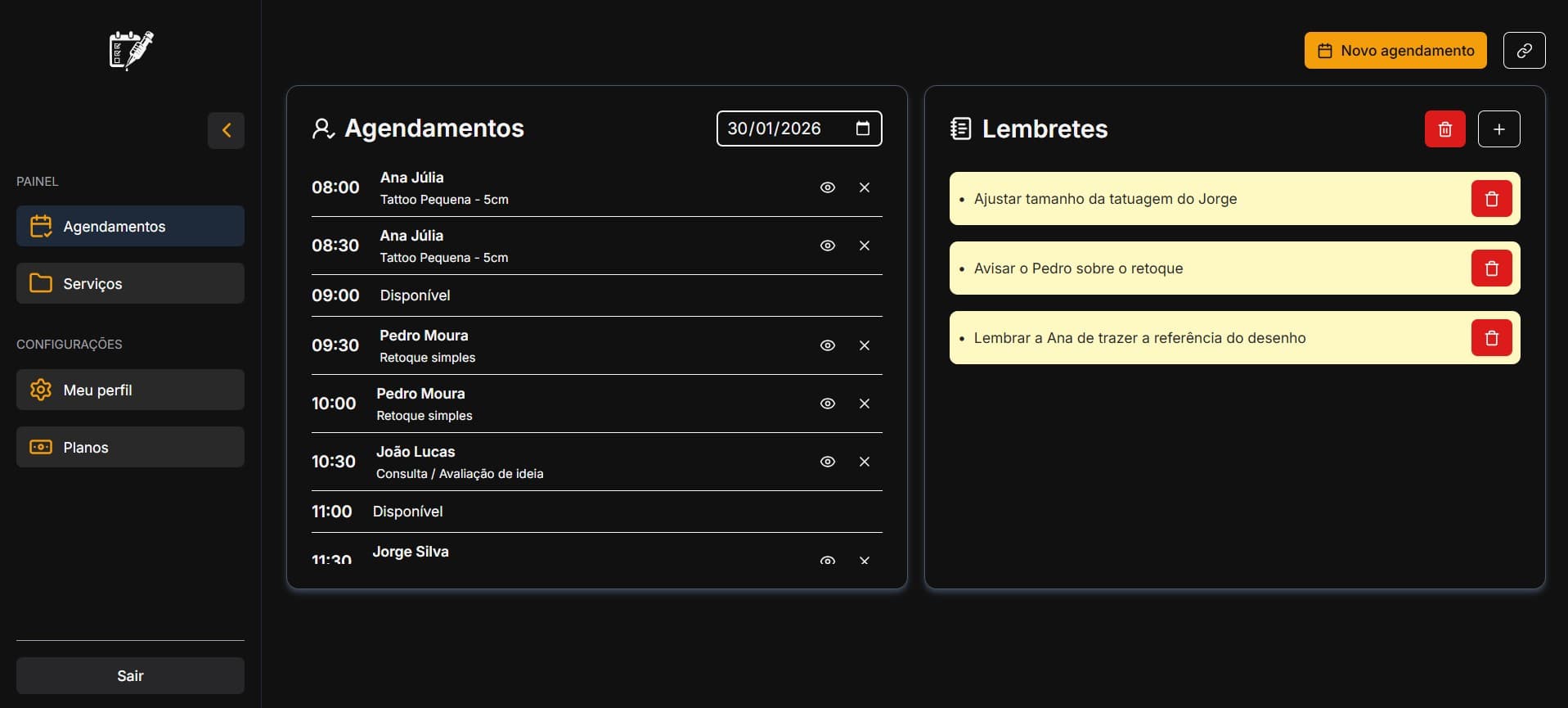The height and width of the screenshot is (708, 1568).
Task: Delete all reminders via Lembretes header trash
Action: click(1444, 129)
